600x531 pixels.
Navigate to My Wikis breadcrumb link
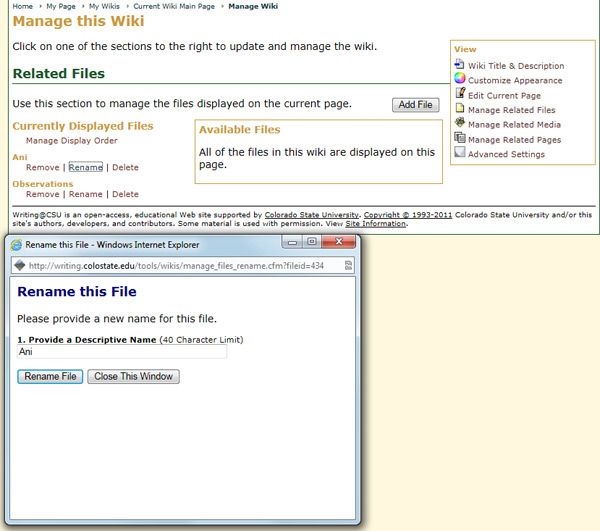(x=106, y=6)
